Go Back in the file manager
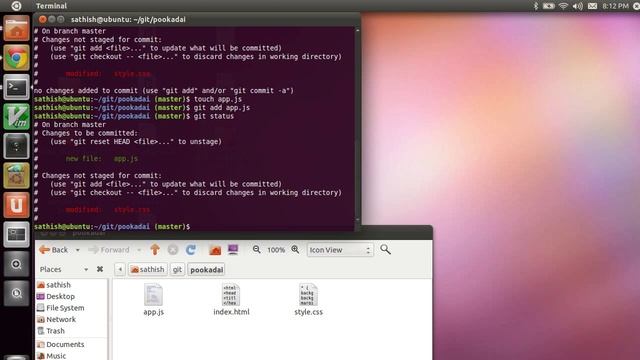Screen dimensions: 640x360 coord(54,250)
